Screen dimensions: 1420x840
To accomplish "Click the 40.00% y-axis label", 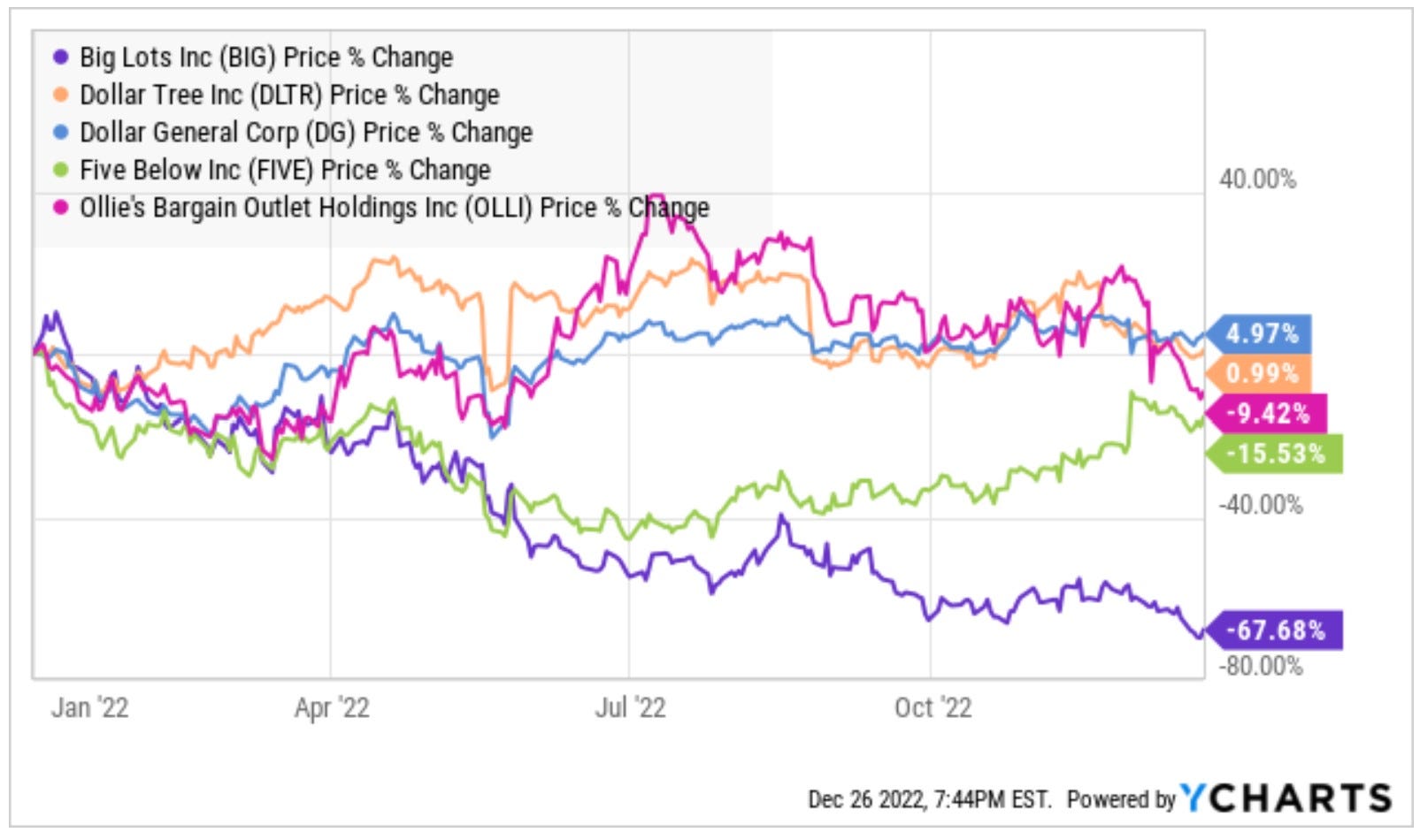I will pos(1257,179).
